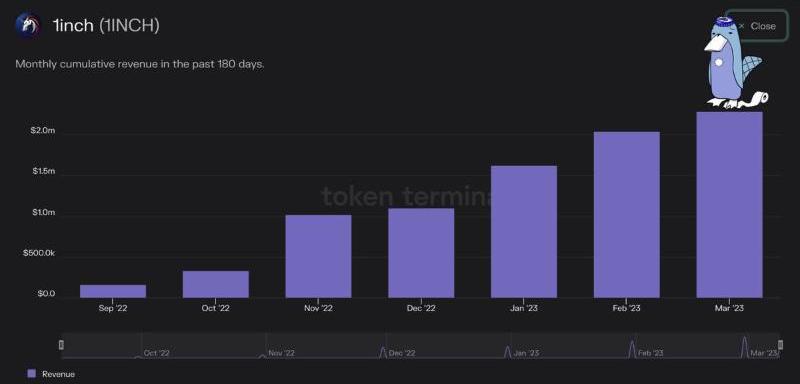Screen dimensions: 800x384
Task: Click the token terminal watermark
Action: pyautogui.click(x=407, y=196)
